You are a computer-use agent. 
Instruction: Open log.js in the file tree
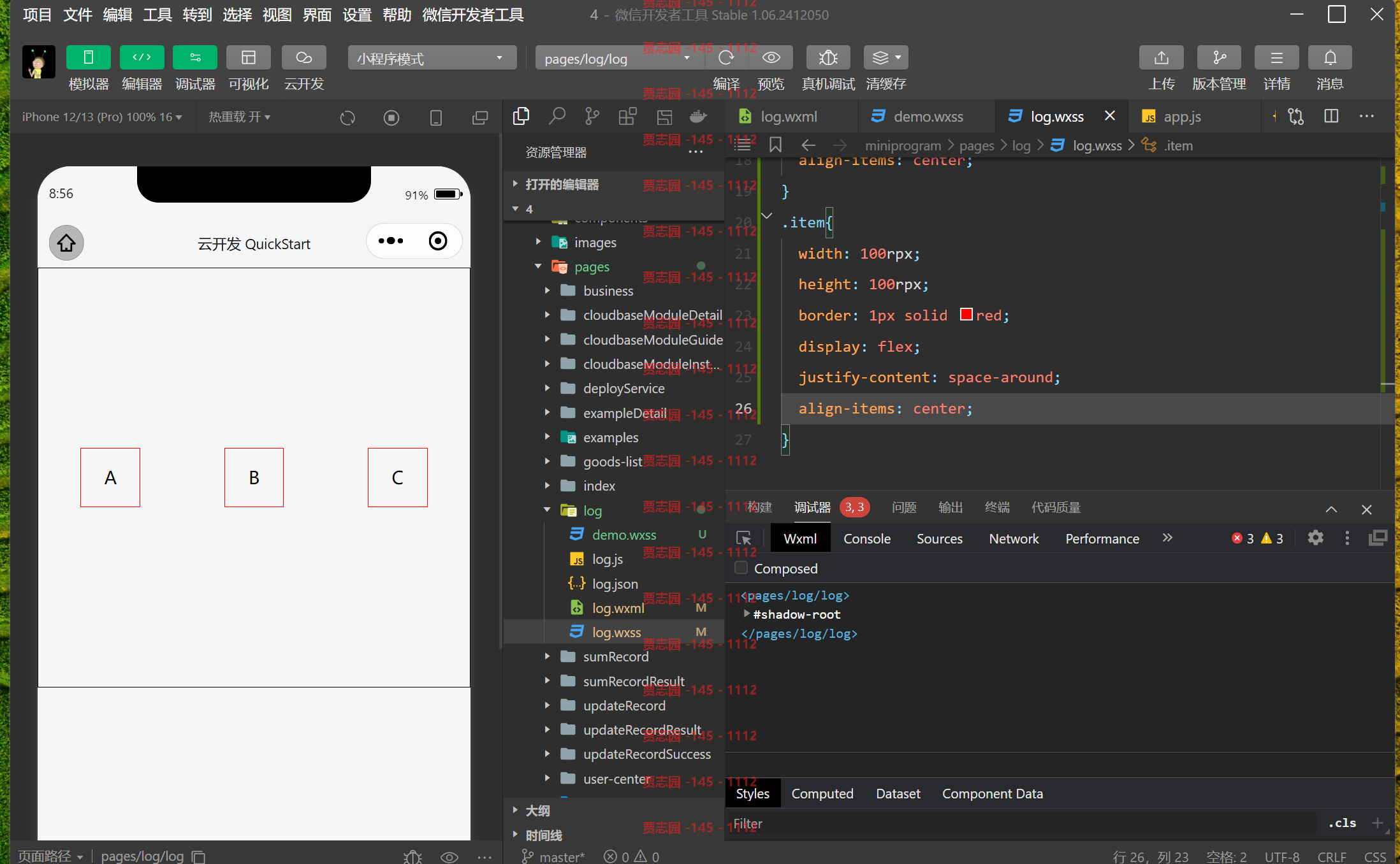(x=607, y=559)
